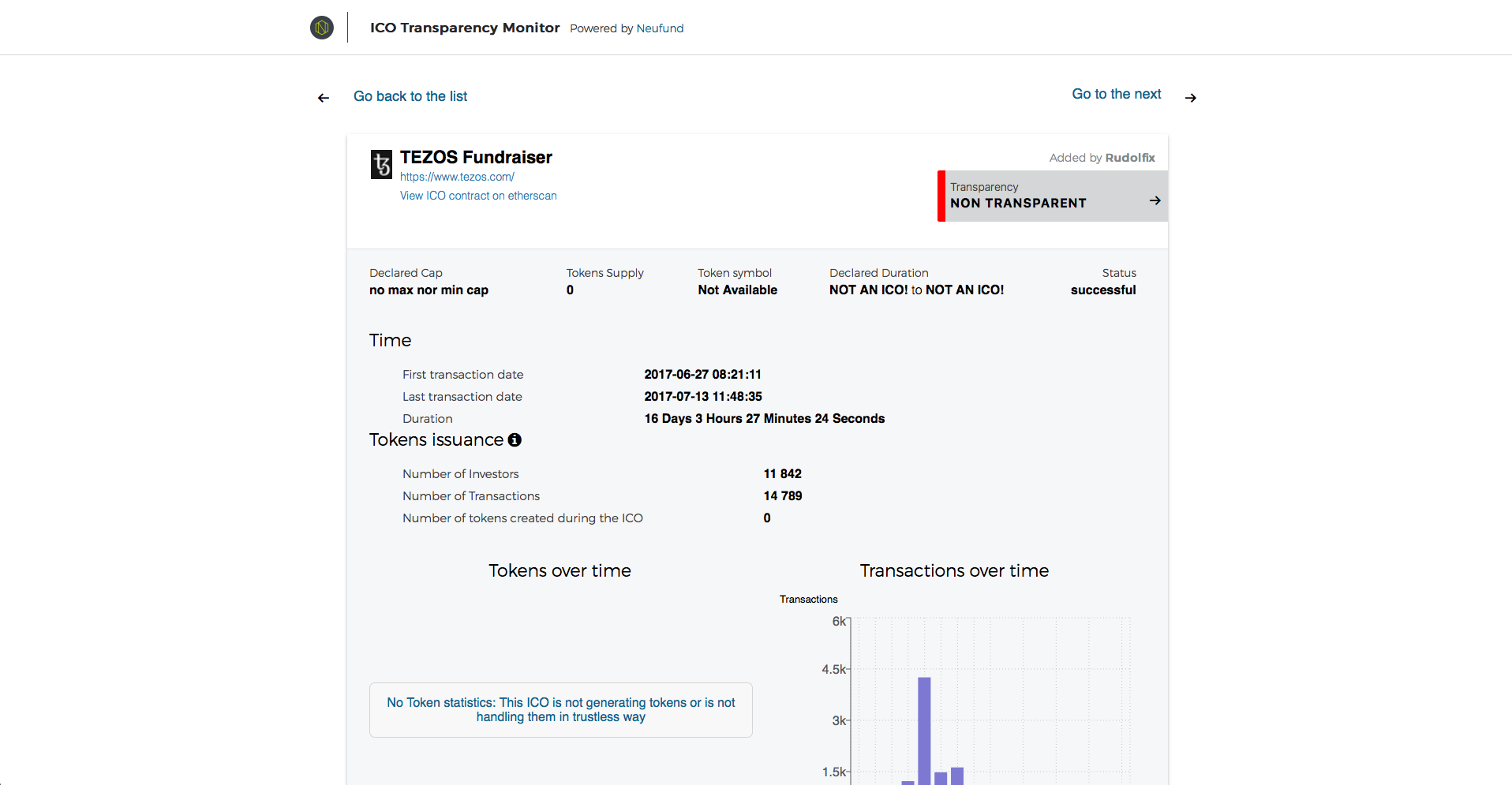
Task: Follow the "Go to the next" link
Action: (x=1116, y=93)
